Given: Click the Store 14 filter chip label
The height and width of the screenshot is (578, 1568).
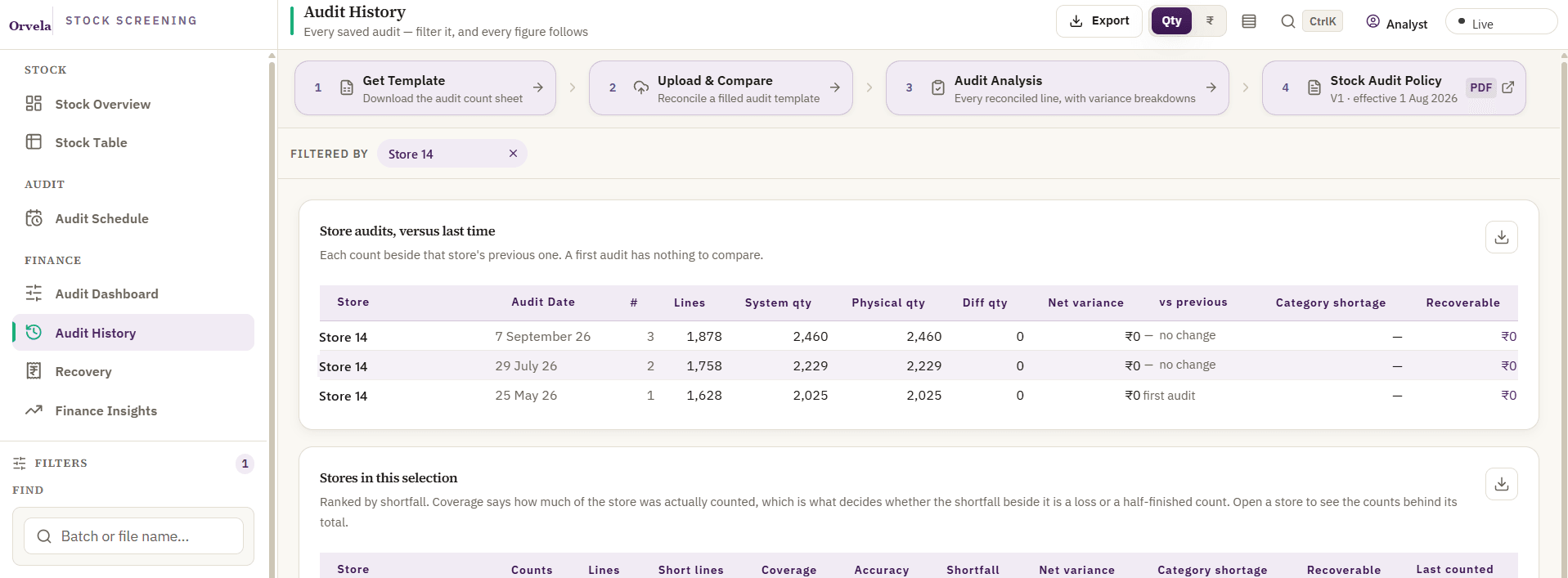Looking at the screenshot, I should pos(411,155).
